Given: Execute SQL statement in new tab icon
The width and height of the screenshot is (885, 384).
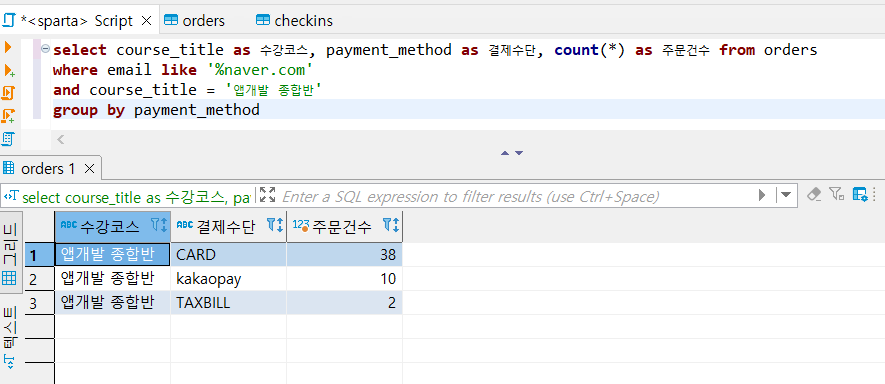Looking at the screenshot, I should click(9, 71).
